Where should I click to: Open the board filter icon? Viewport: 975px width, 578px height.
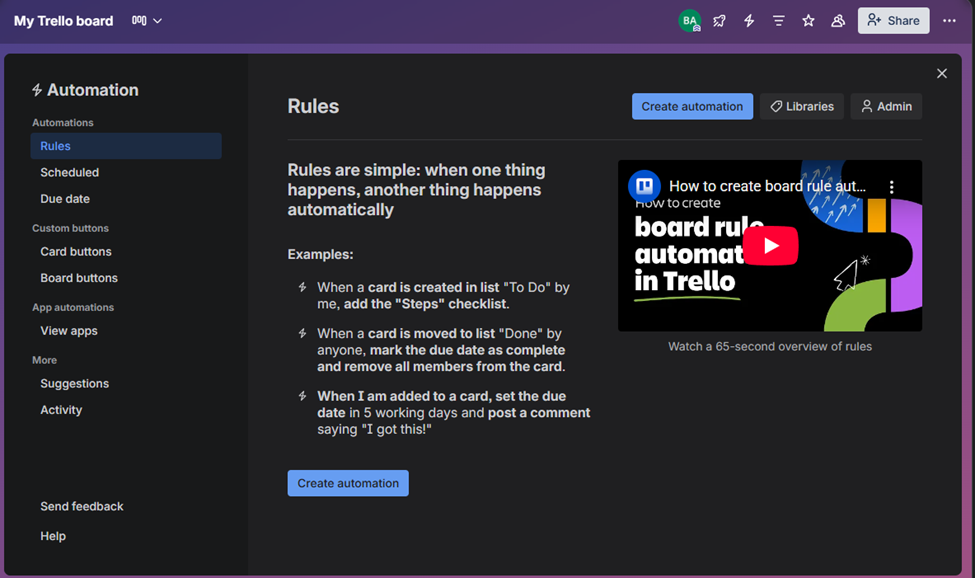pos(779,21)
